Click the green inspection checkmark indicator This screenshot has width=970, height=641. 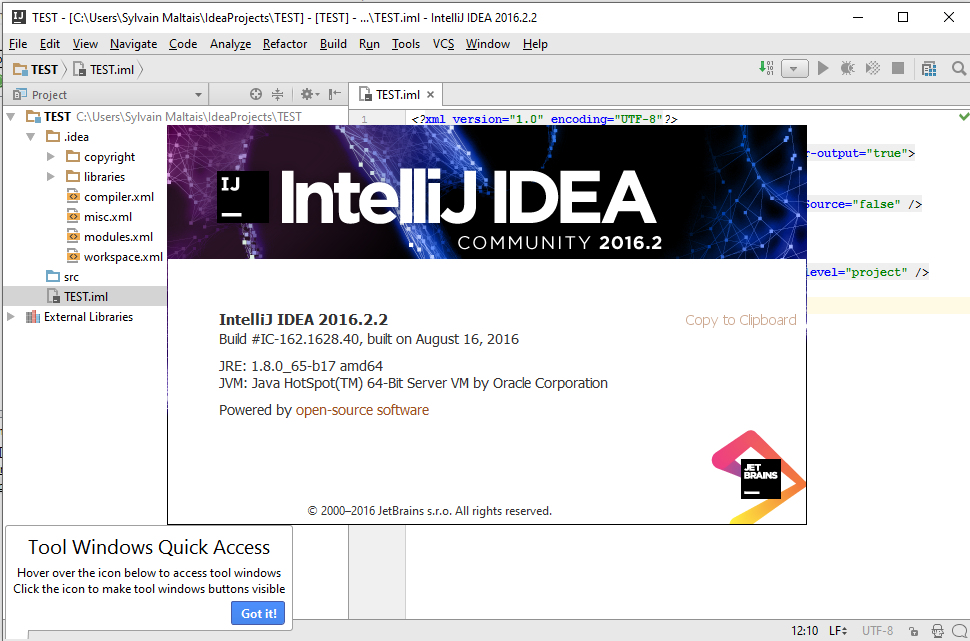point(963,116)
